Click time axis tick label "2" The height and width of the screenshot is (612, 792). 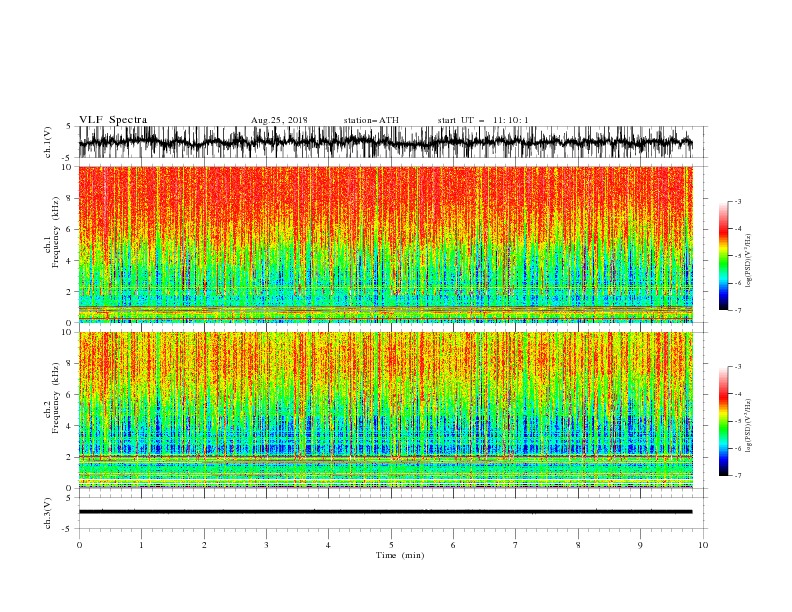click(204, 545)
